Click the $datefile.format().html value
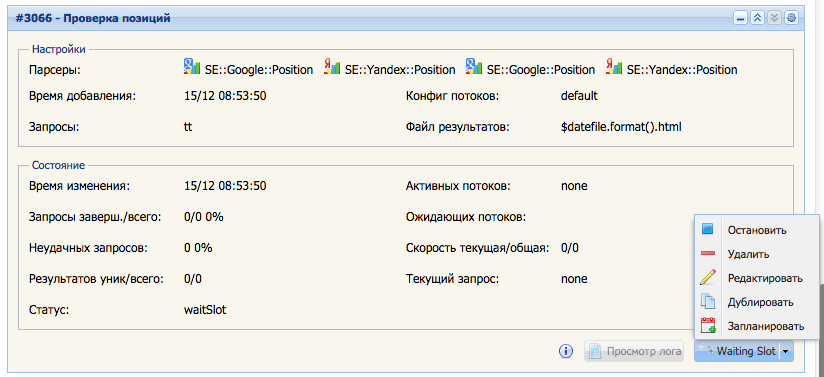The image size is (824, 377). (621, 127)
